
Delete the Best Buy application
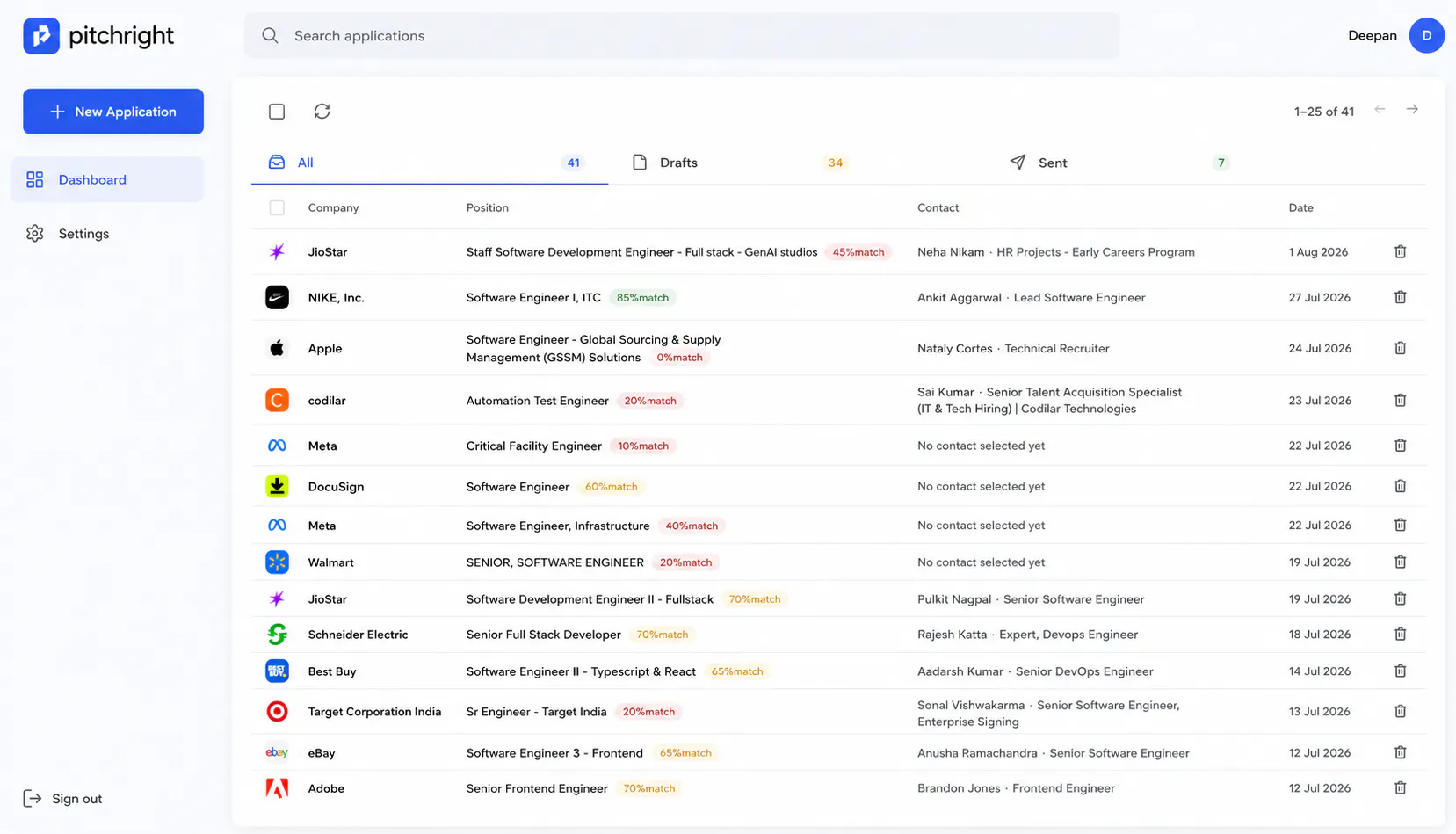click(x=1401, y=671)
